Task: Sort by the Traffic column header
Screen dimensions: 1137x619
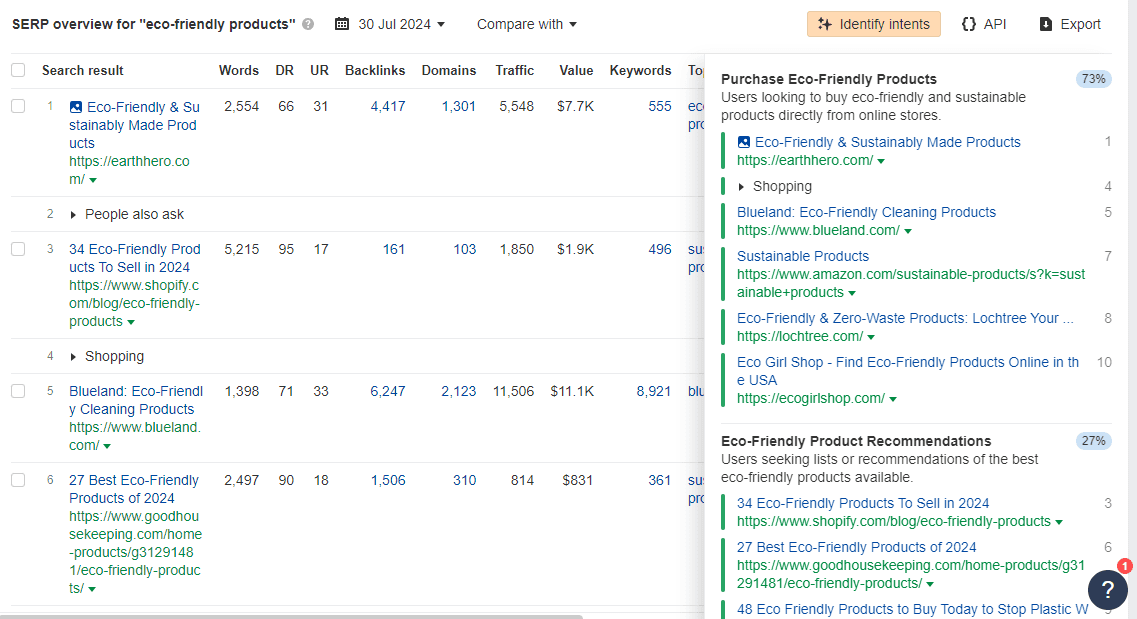Action: point(515,70)
